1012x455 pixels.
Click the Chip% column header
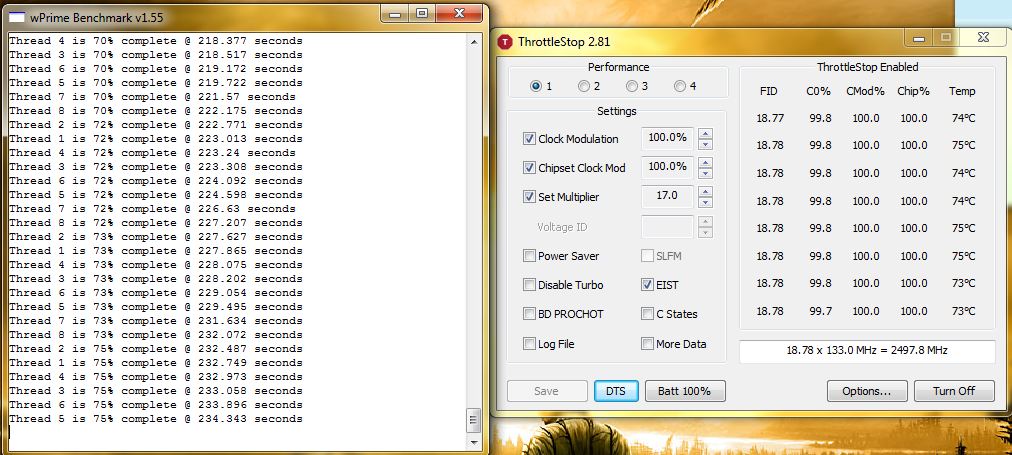click(913, 92)
